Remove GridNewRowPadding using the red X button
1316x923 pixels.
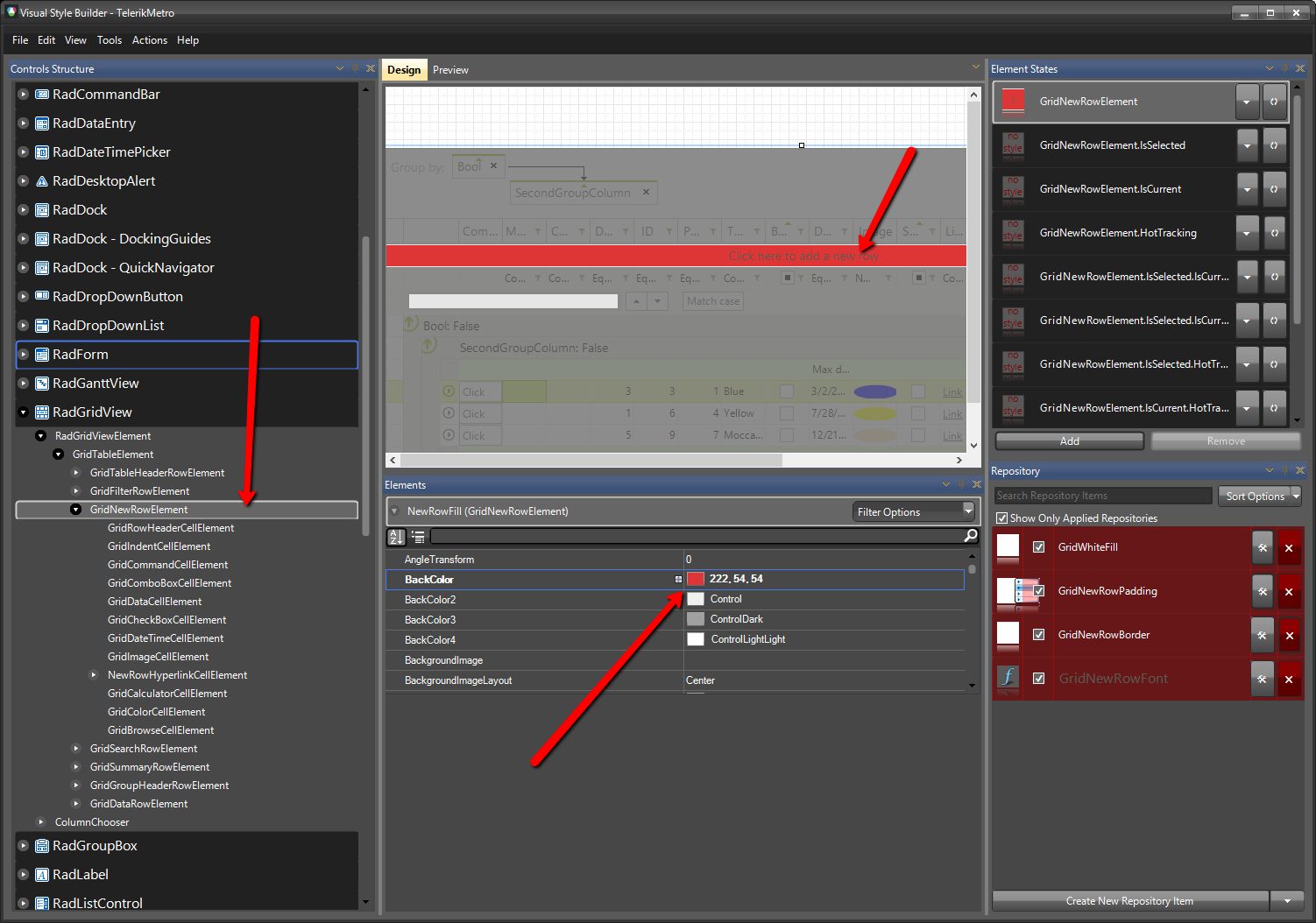tap(1289, 592)
